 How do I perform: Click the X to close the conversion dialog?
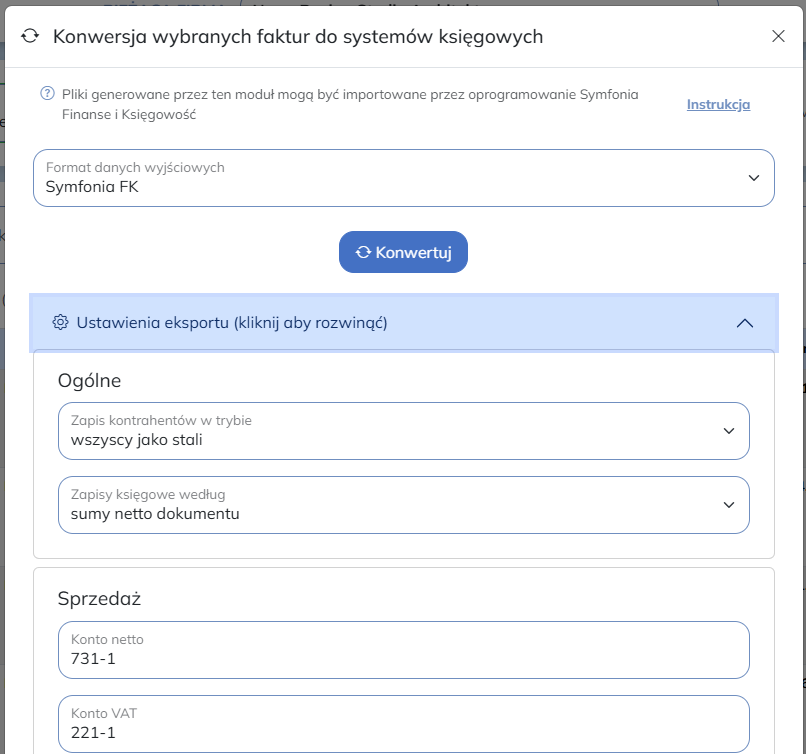779,36
